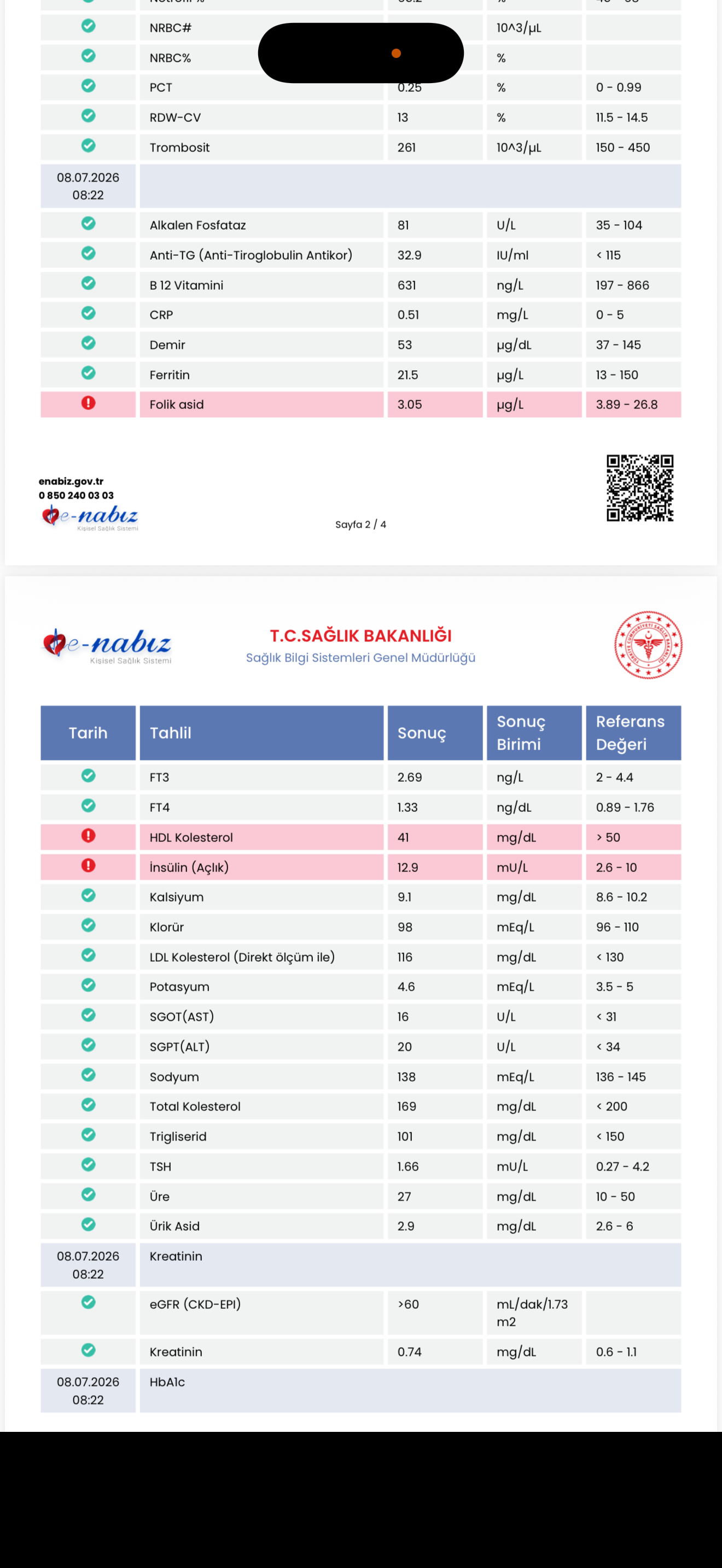Click Sağlık Bilgi Sistemleri Genel Müdürlüğü subtitle
Screen dimensions: 722x1568
click(361, 658)
